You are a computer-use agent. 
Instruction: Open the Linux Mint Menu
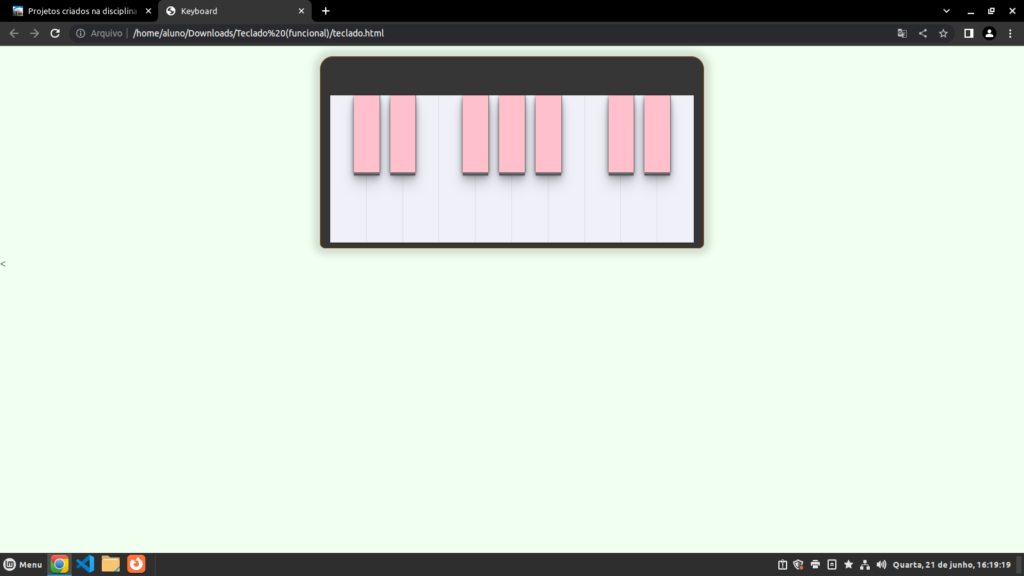(x=23, y=565)
